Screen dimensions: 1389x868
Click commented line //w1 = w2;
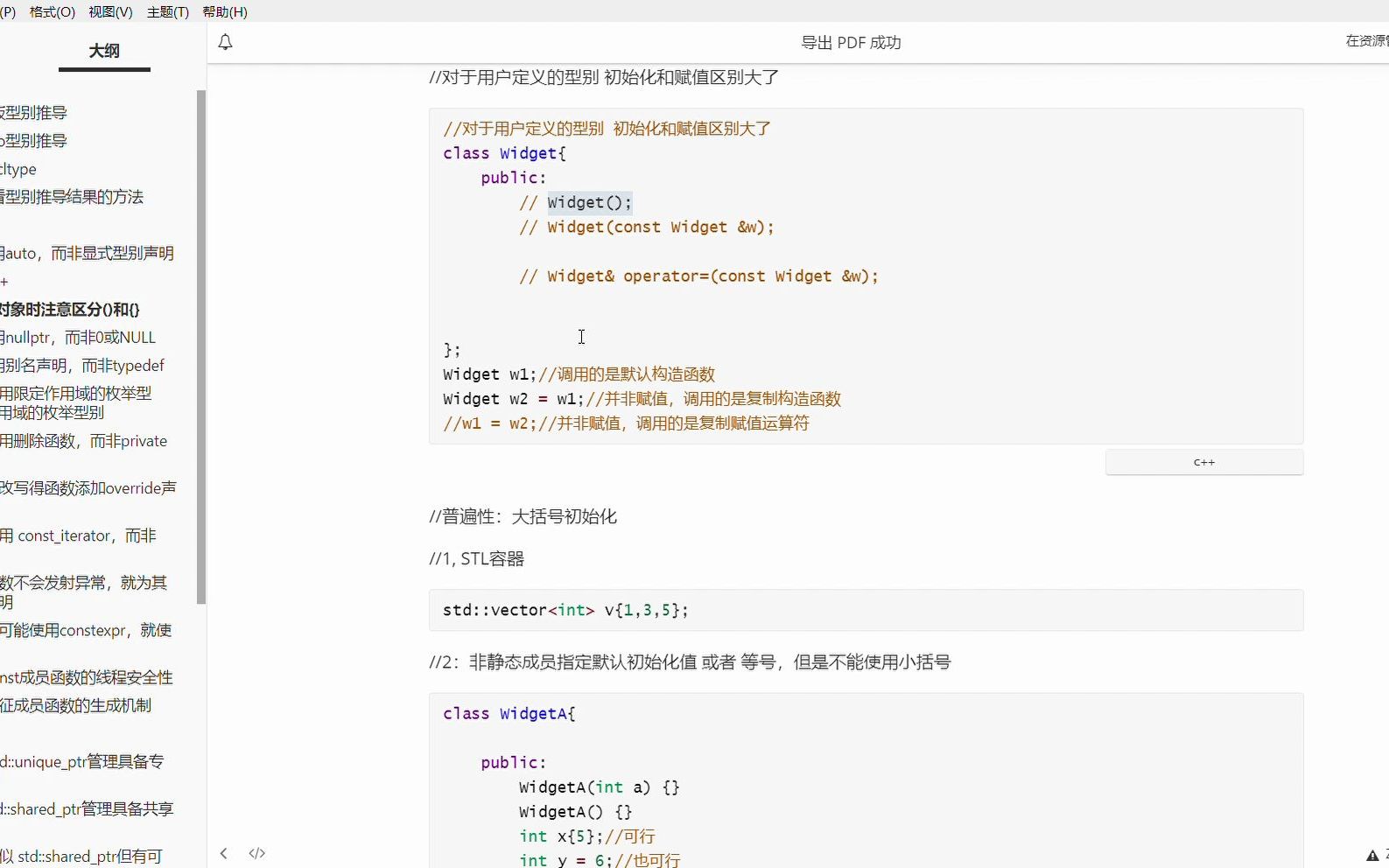pyautogui.click(x=626, y=423)
